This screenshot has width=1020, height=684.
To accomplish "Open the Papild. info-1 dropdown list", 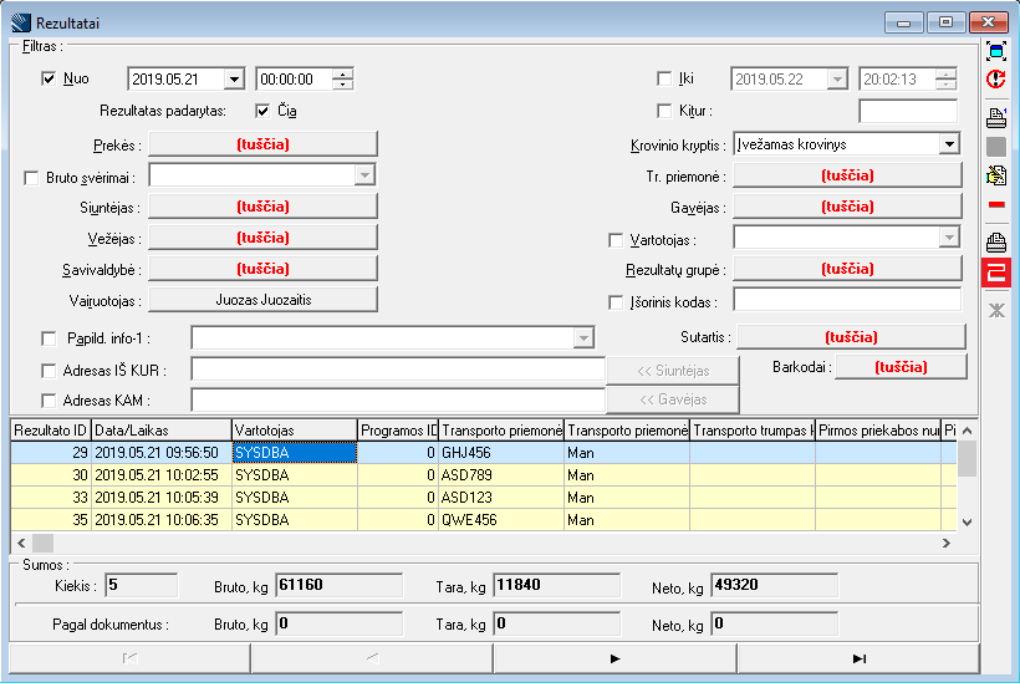I will pos(584,339).
